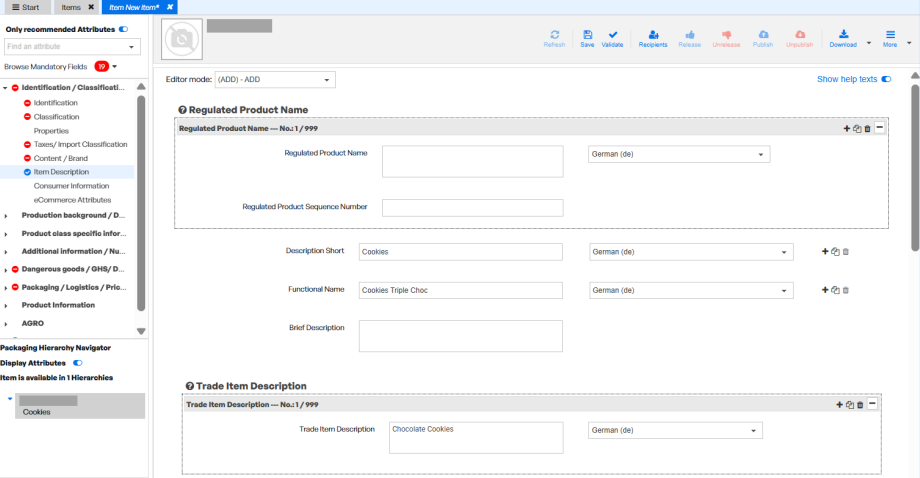Click the Save icon in toolbar
Screen dimensions: 920x478
587,35
